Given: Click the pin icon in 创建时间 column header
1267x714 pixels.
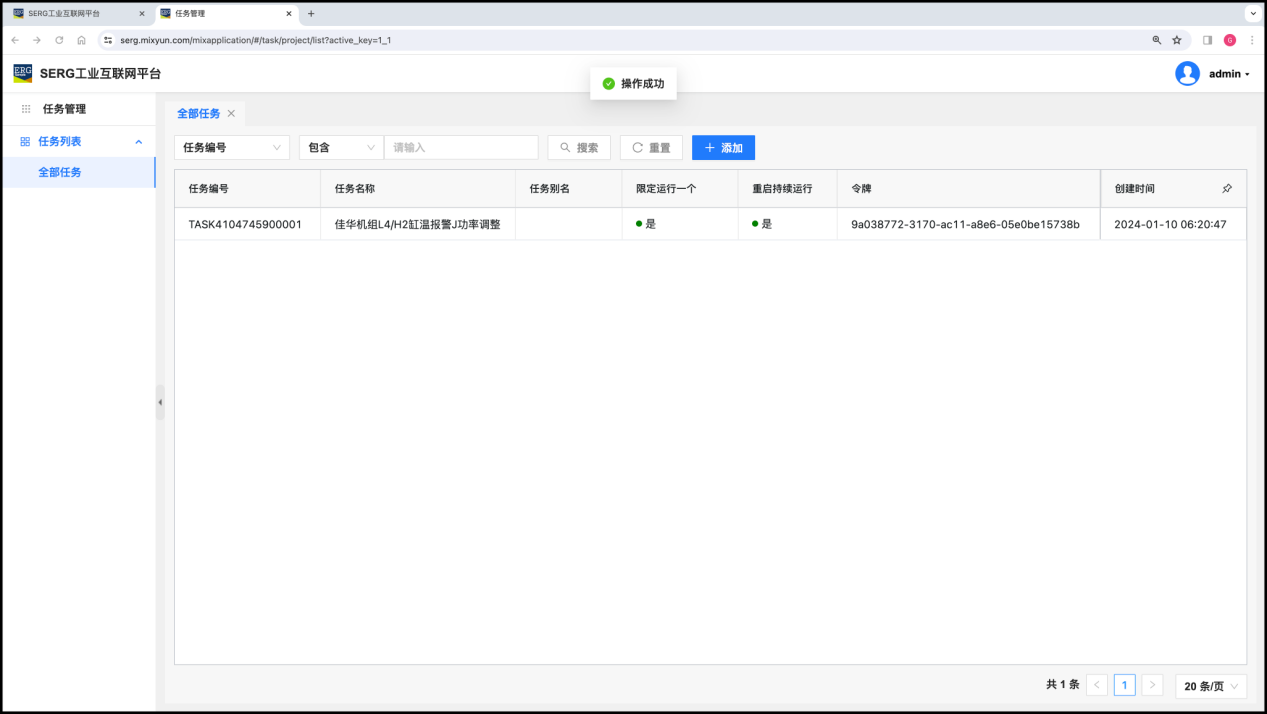Looking at the screenshot, I should (1227, 188).
